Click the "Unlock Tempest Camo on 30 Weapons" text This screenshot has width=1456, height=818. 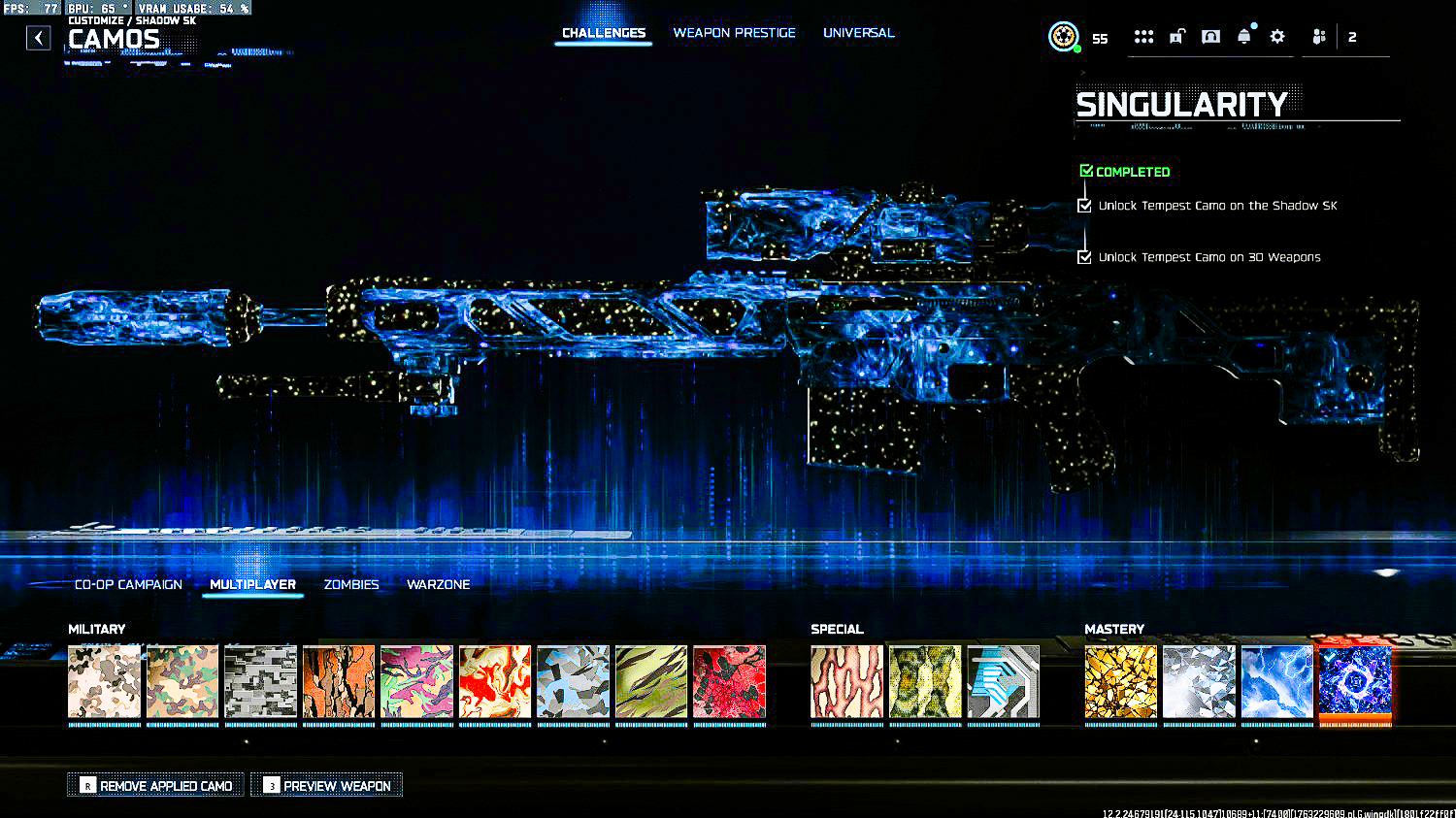click(x=1209, y=257)
